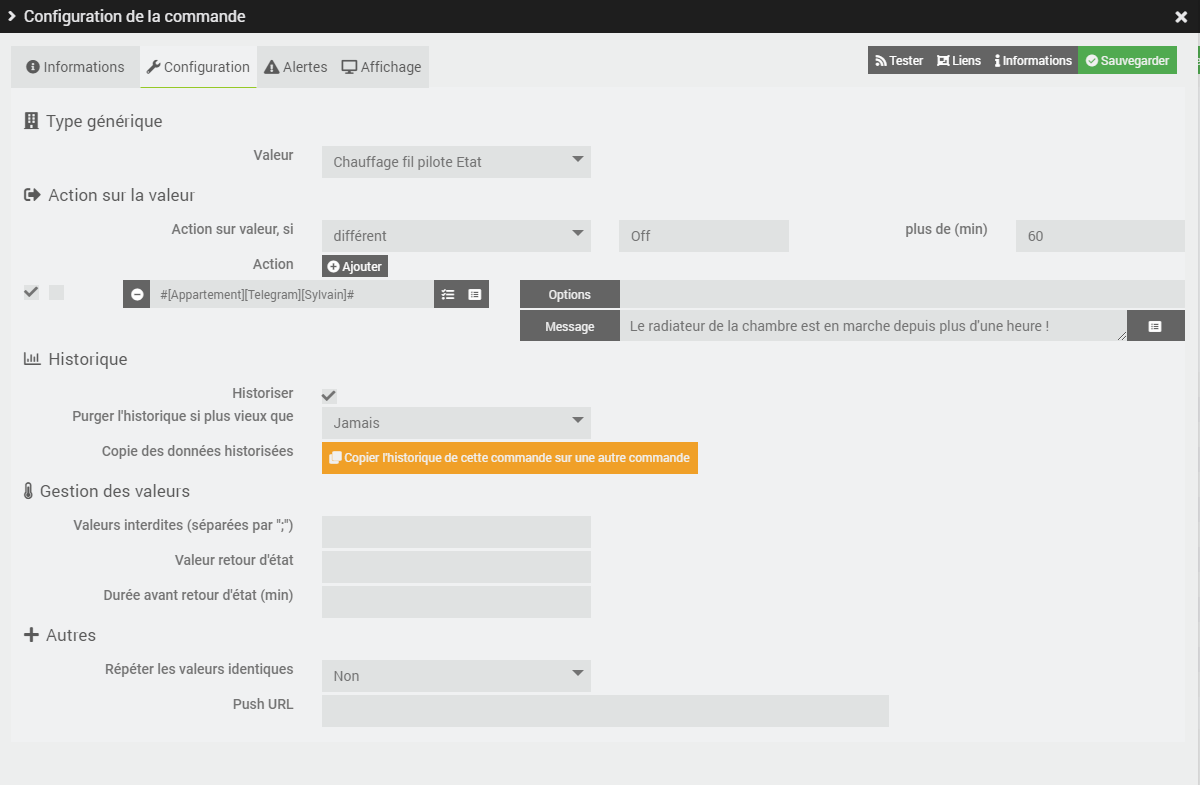The image size is (1200, 785).
Task: Save with the Sauvegarder button
Action: pos(1127,60)
